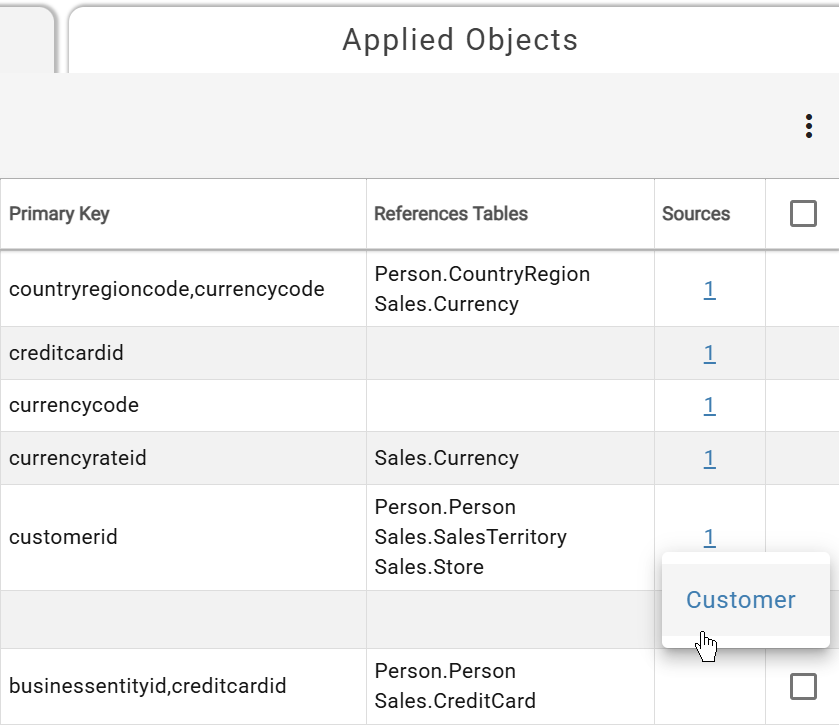Click Person.CountryRegion in references column
The image size is (839, 725).
pos(481,273)
